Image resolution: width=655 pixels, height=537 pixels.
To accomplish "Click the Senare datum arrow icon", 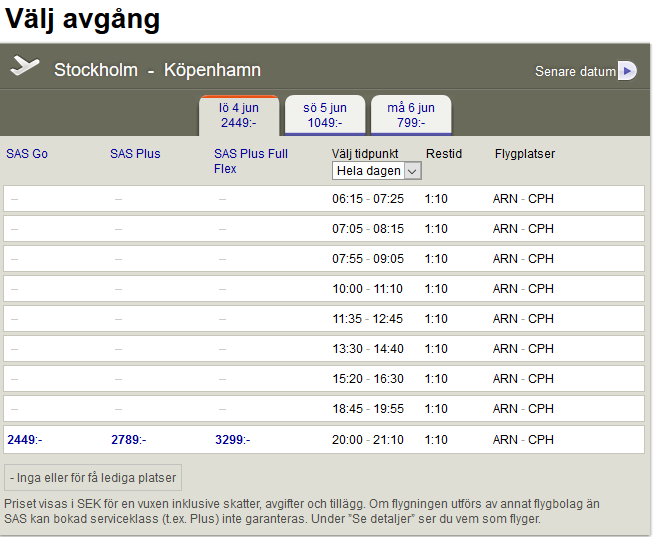I will [x=627, y=71].
